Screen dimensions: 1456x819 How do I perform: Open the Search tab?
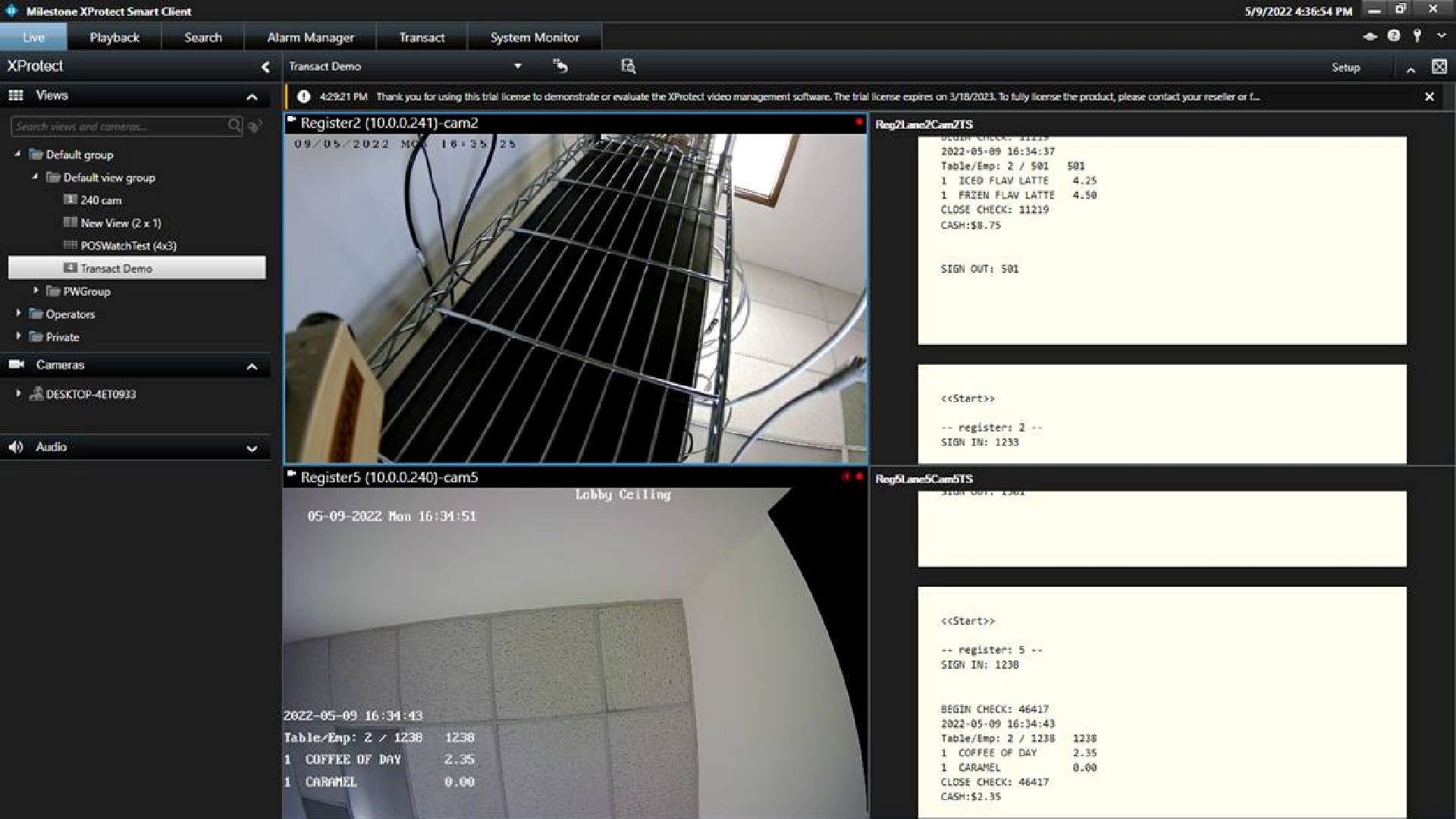tap(202, 37)
